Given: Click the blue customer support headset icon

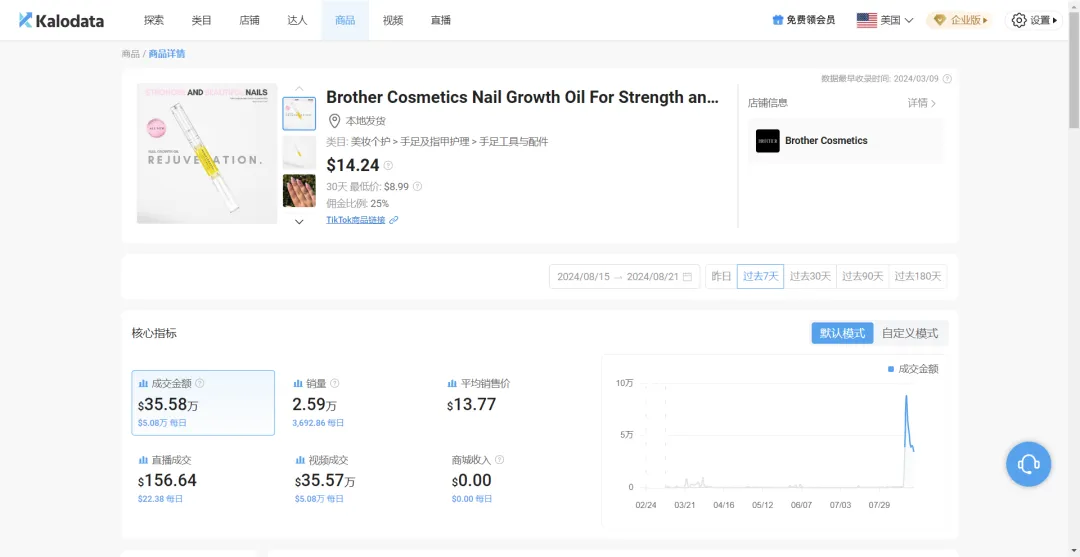Looking at the screenshot, I should [1028, 464].
